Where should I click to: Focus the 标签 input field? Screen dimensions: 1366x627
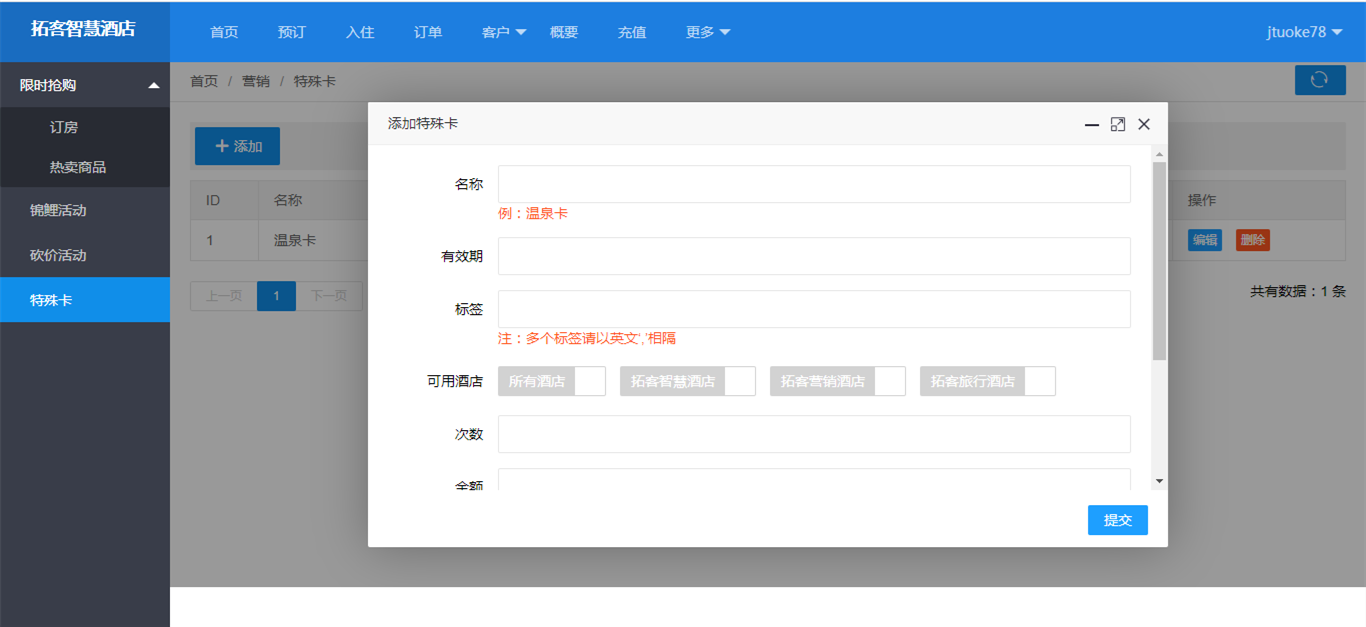click(814, 309)
